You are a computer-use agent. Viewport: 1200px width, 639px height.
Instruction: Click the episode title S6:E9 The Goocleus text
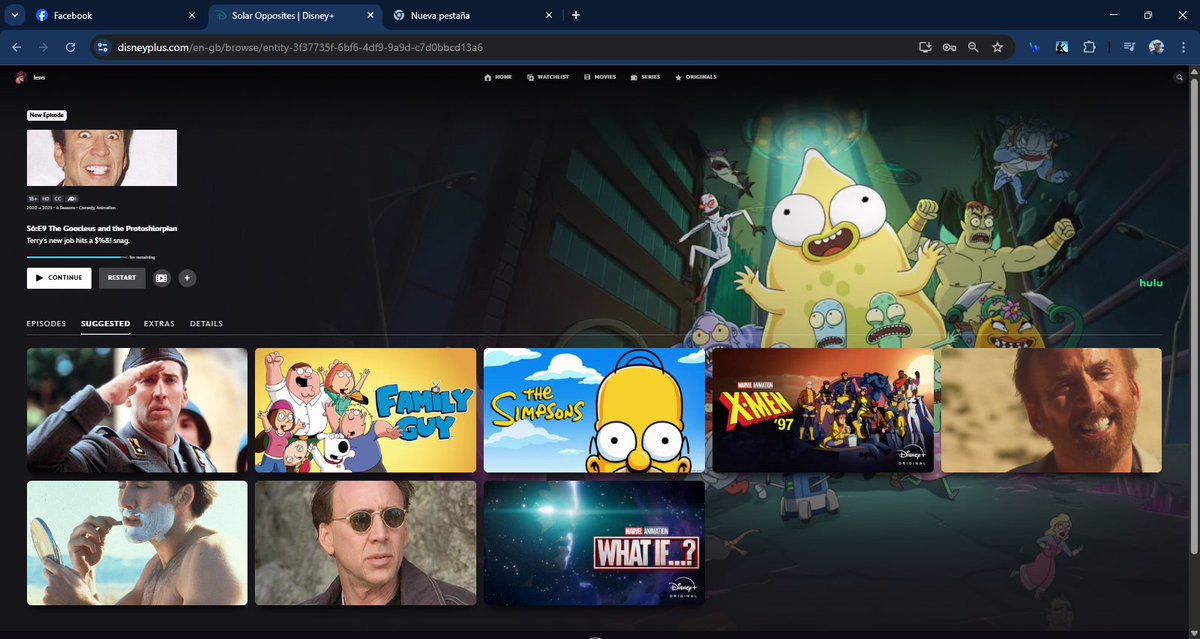[102, 229]
